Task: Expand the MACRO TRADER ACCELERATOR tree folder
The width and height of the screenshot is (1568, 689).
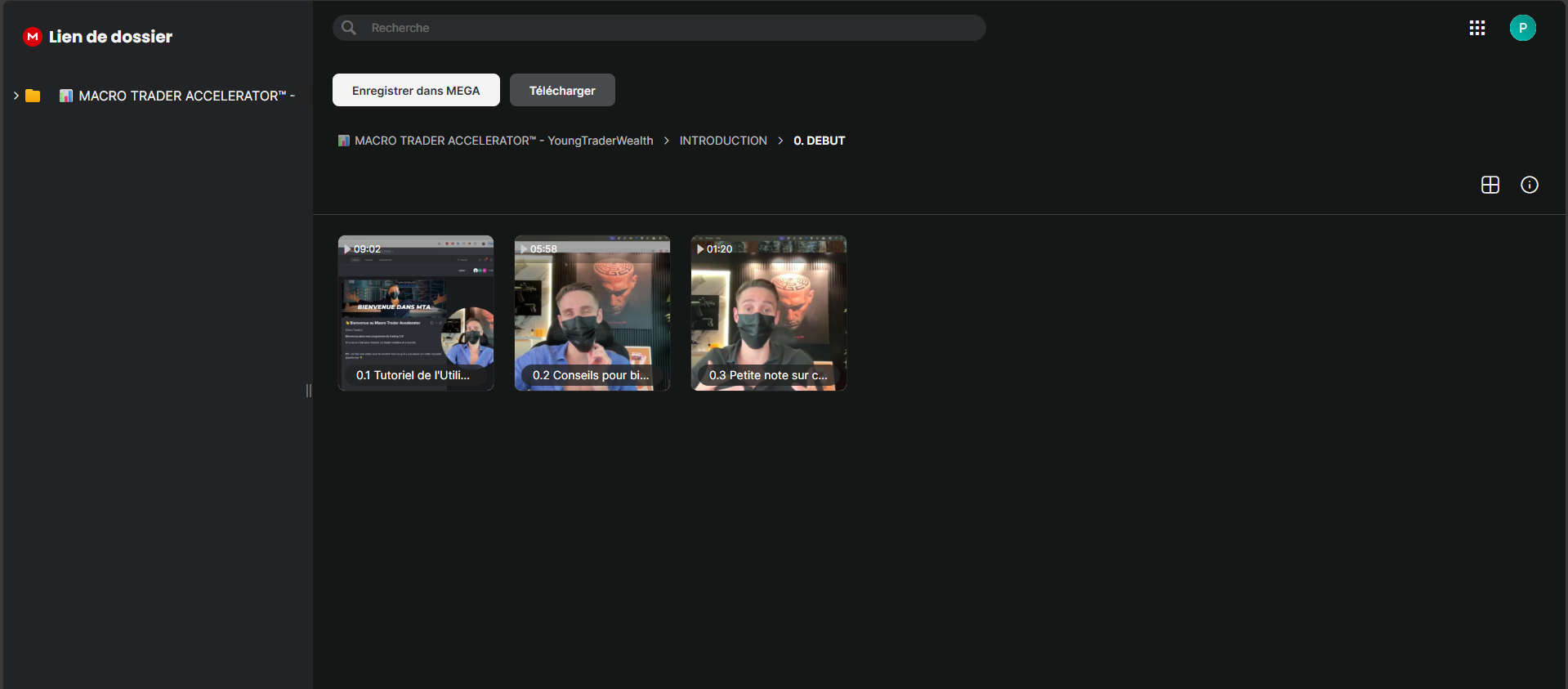Action: click(16, 96)
